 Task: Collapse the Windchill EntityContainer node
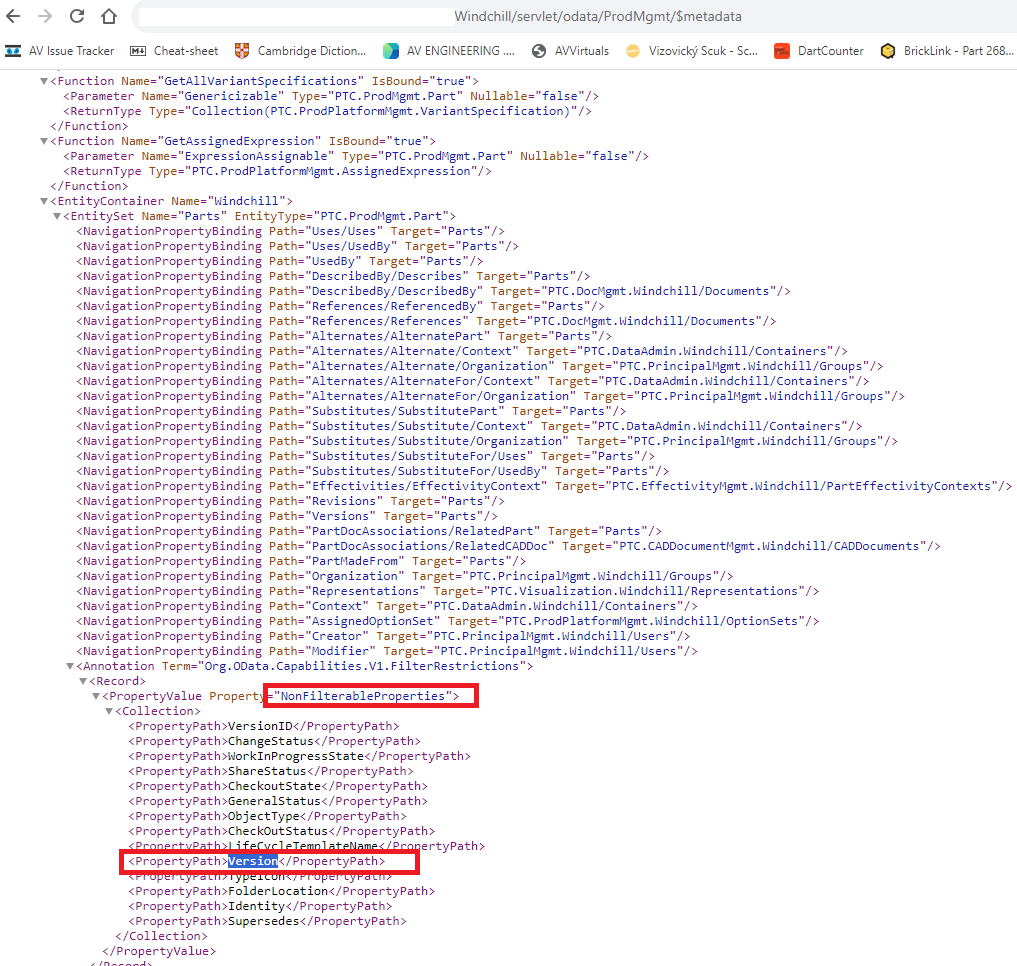[x=44, y=200]
